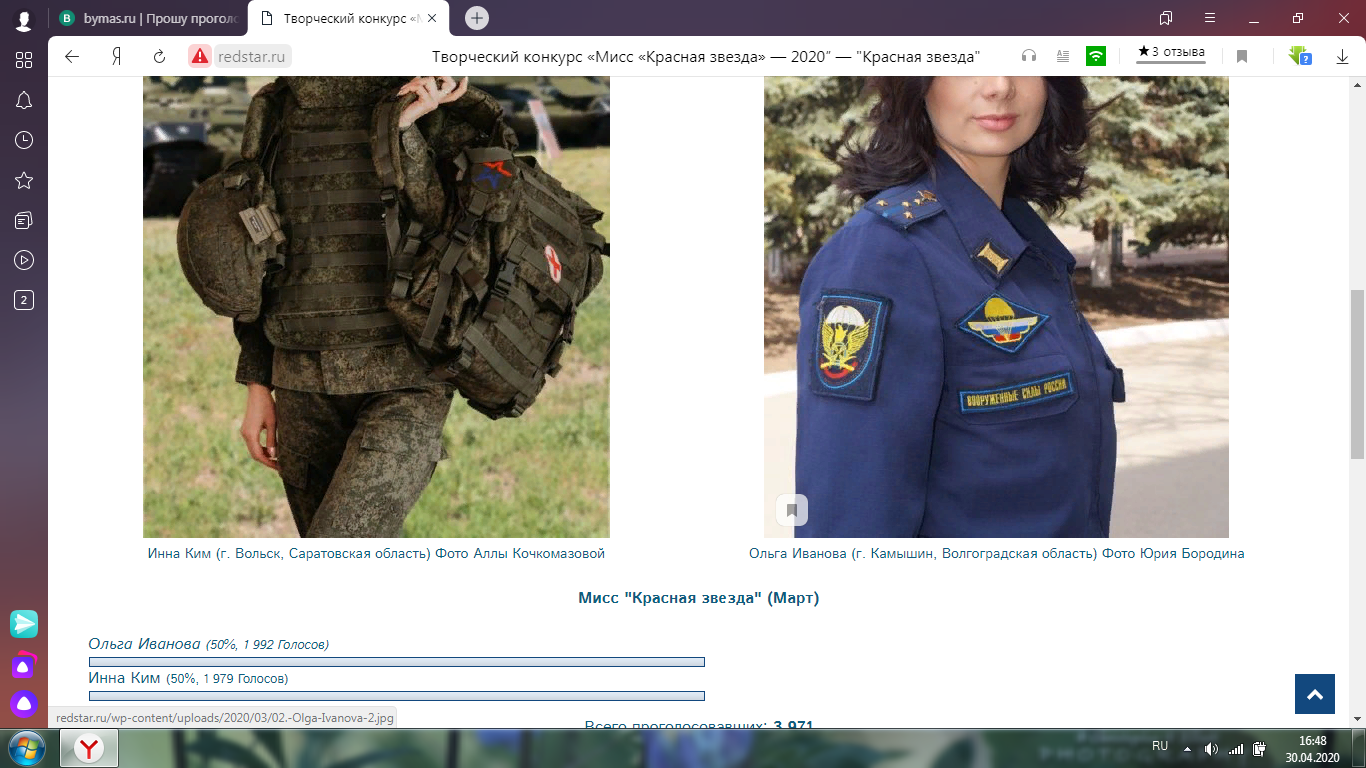Launch the Alice assistant in the sidebar
1366x768 pixels.
click(x=24, y=703)
